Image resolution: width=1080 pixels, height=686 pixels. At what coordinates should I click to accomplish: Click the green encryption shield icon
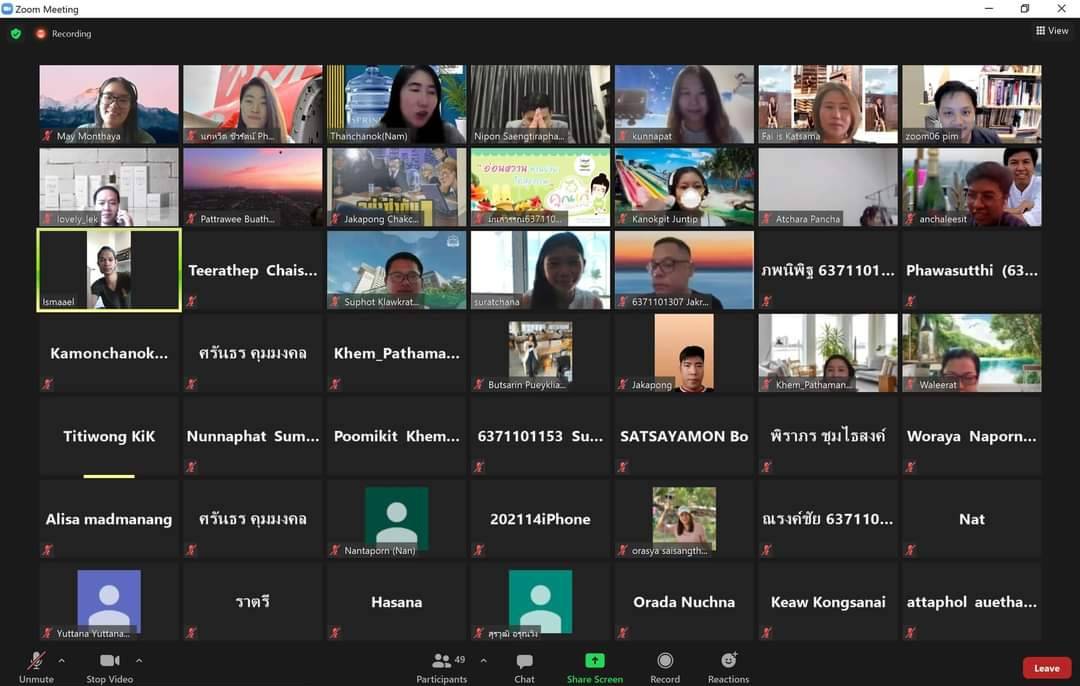click(16, 34)
